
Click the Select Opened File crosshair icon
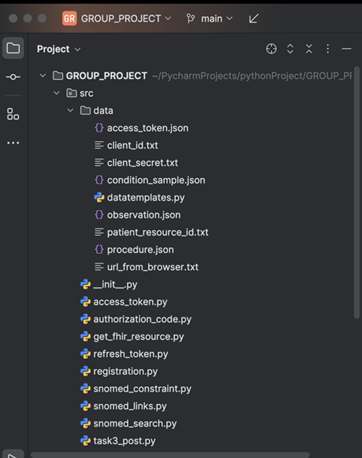(x=271, y=49)
